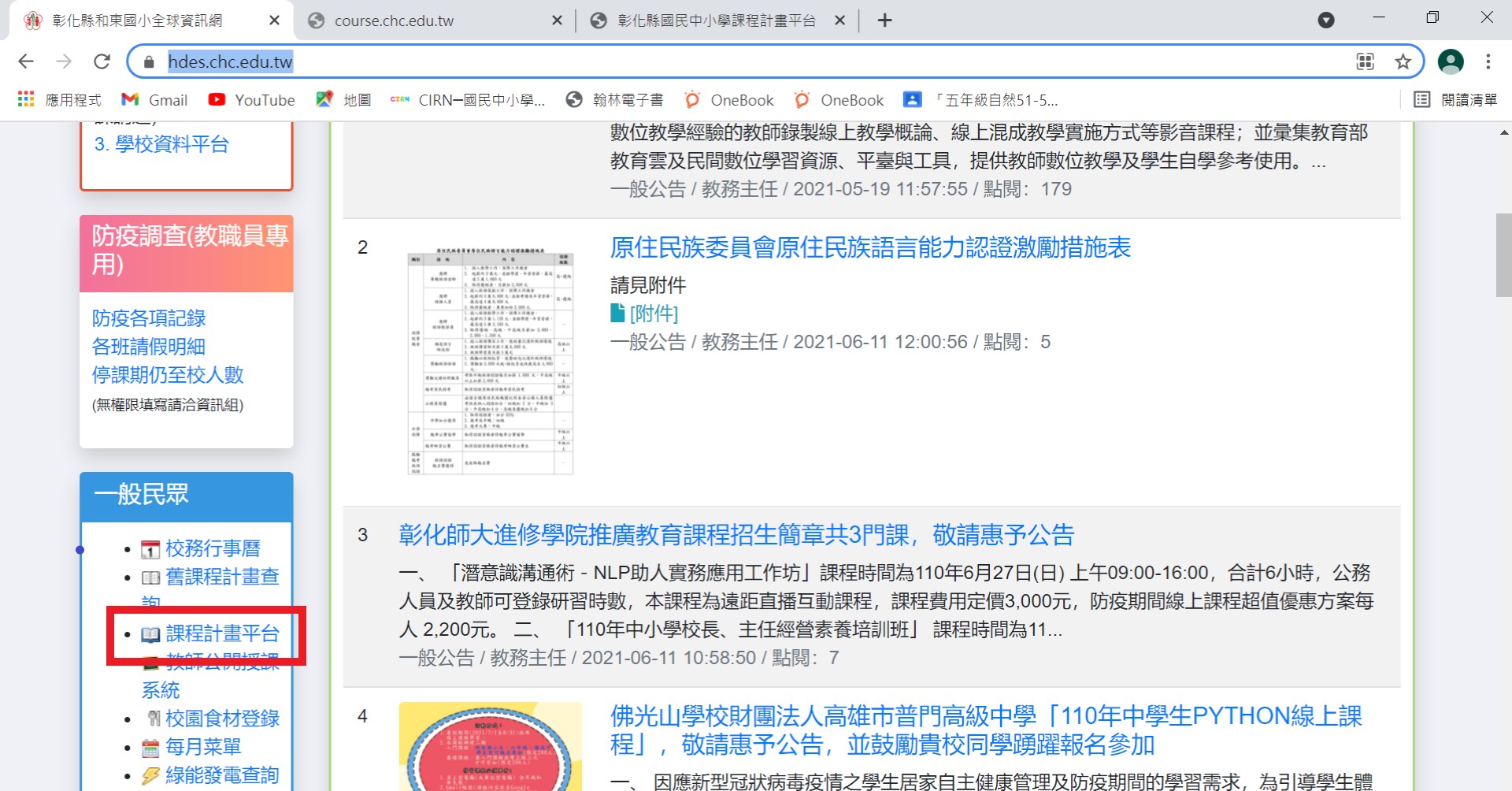Viewport: 1512px width, 791px height.
Task: Open the QR code icon in the address bar
Action: (1365, 61)
